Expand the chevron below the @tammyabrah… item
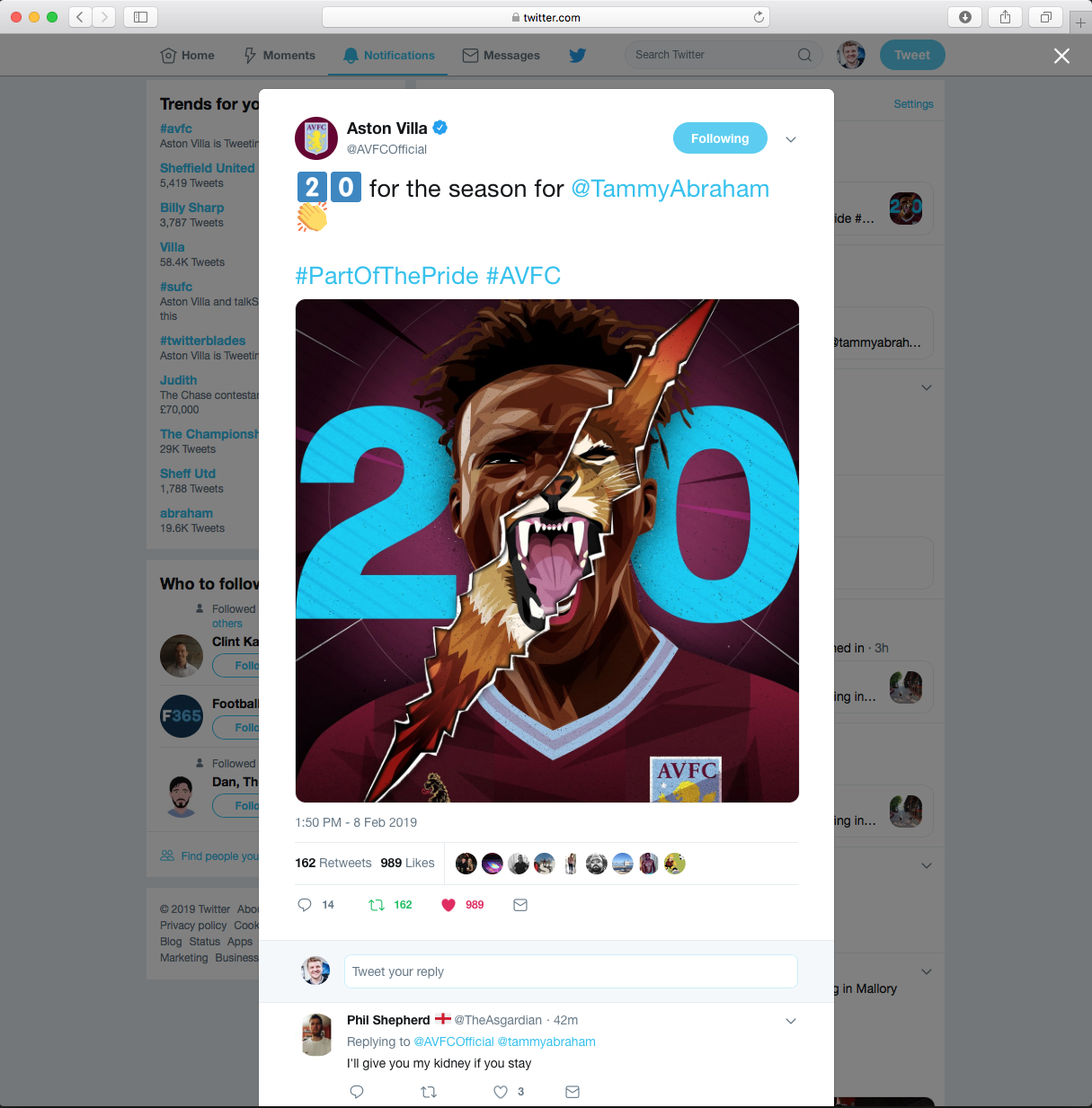Image resolution: width=1092 pixels, height=1108 pixels. pos(927,387)
